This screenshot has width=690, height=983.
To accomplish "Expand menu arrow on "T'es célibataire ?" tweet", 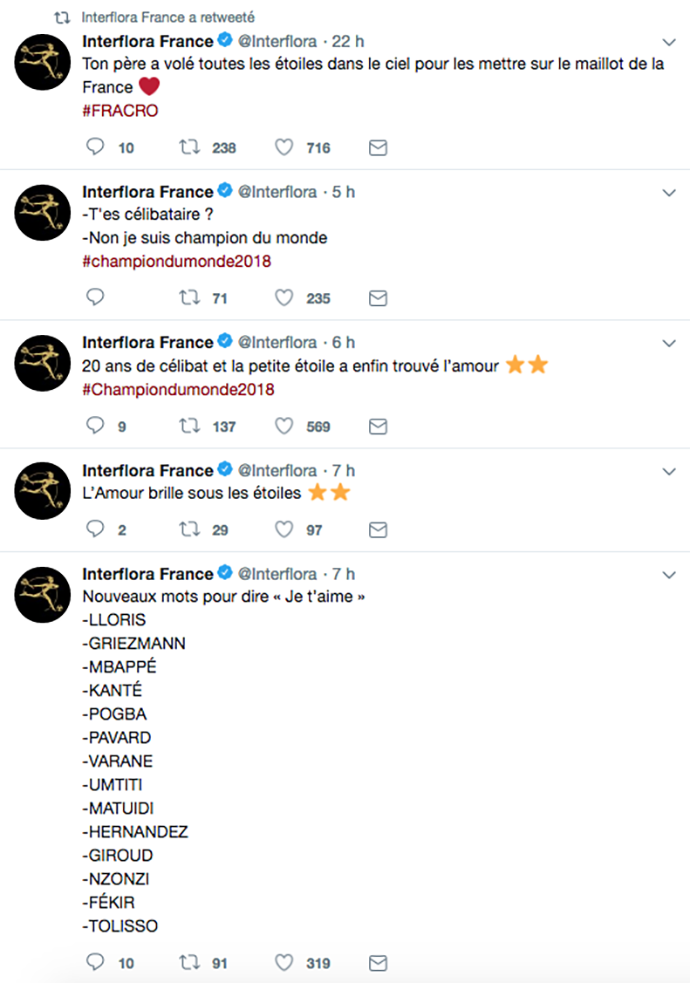I will tap(670, 192).
